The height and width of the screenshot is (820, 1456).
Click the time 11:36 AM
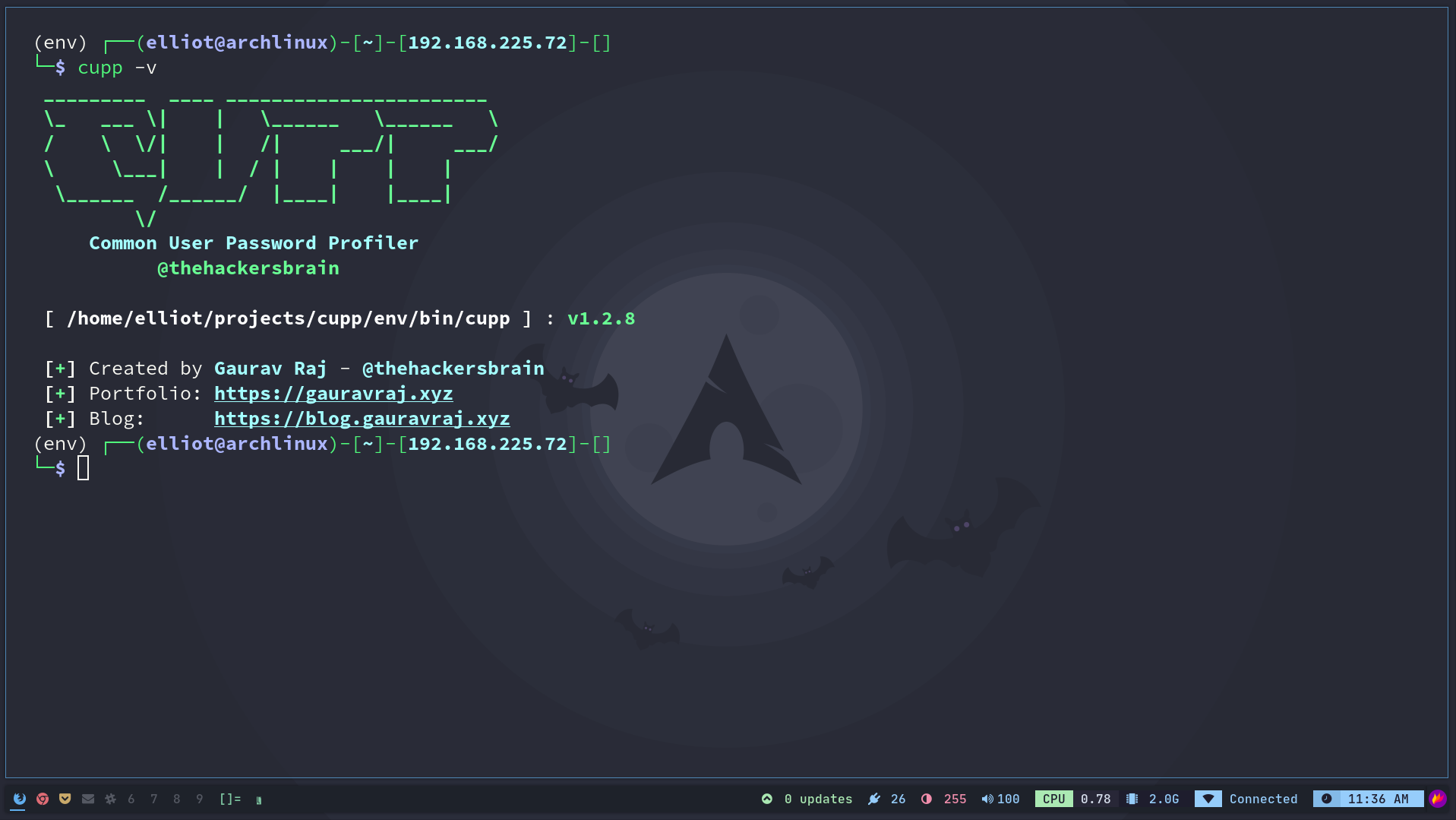tap(1378, 799)
